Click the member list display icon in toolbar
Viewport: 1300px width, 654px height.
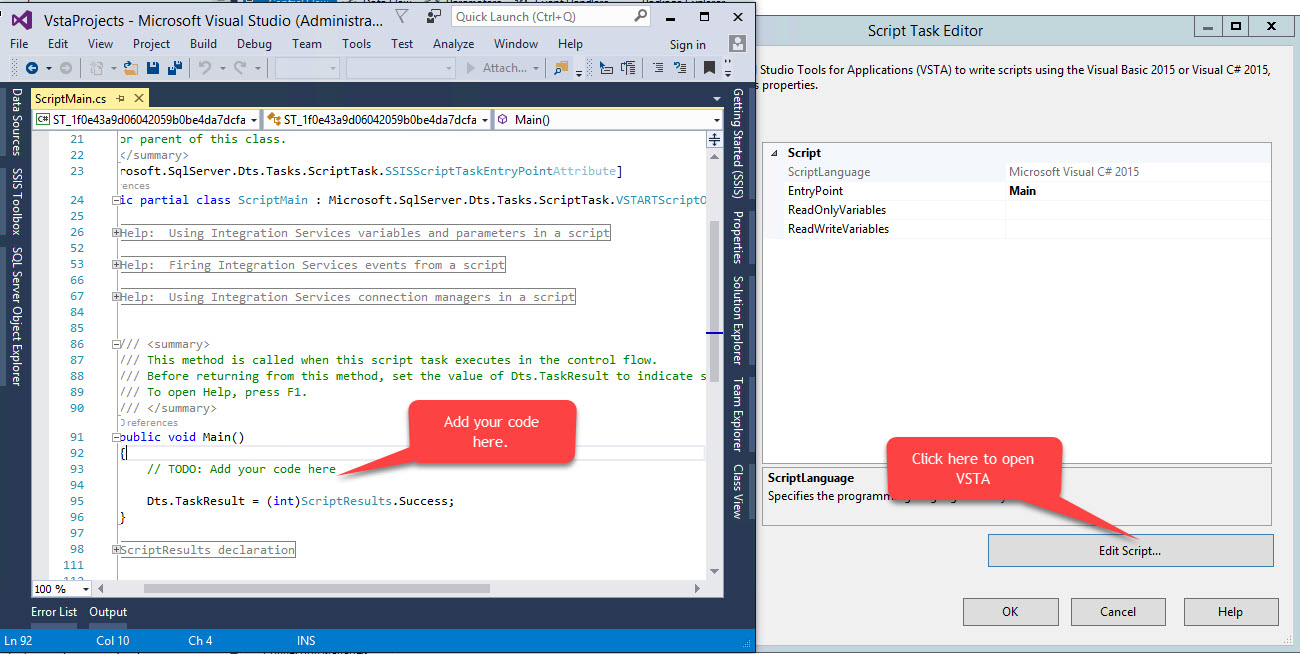[606, 68]
